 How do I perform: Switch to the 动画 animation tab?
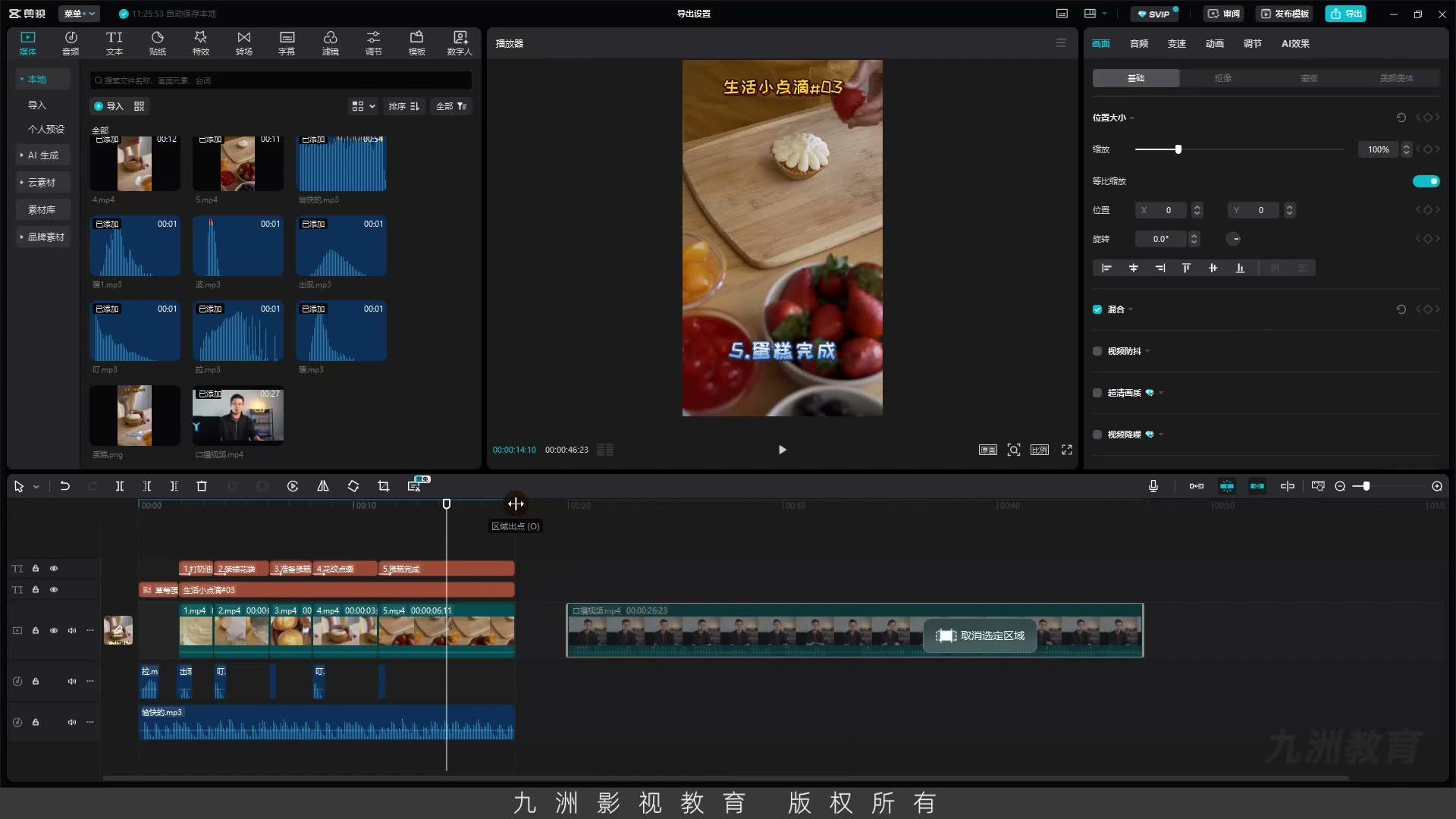pyautogui.click(x=1214, y=44)
